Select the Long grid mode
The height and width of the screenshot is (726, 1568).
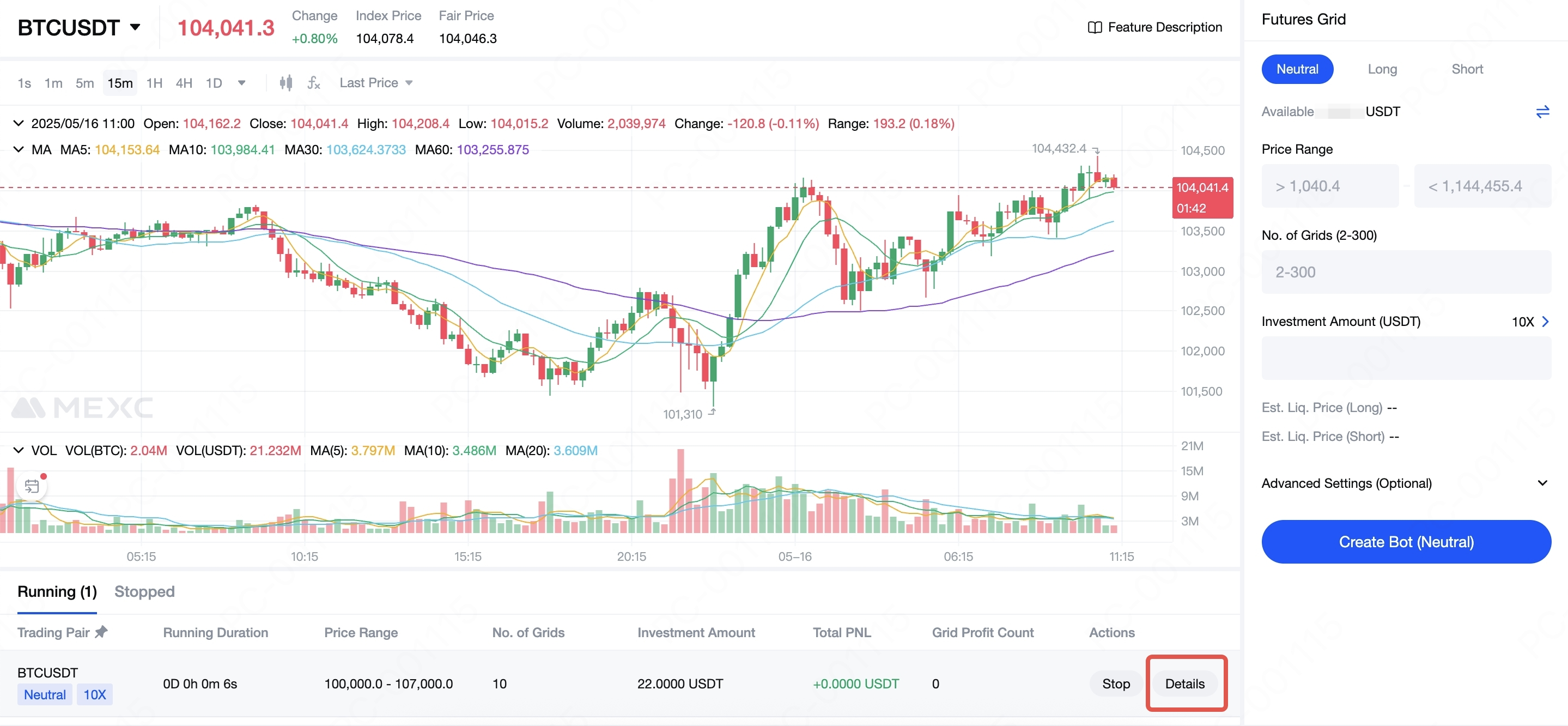[x=1382, y=69]
